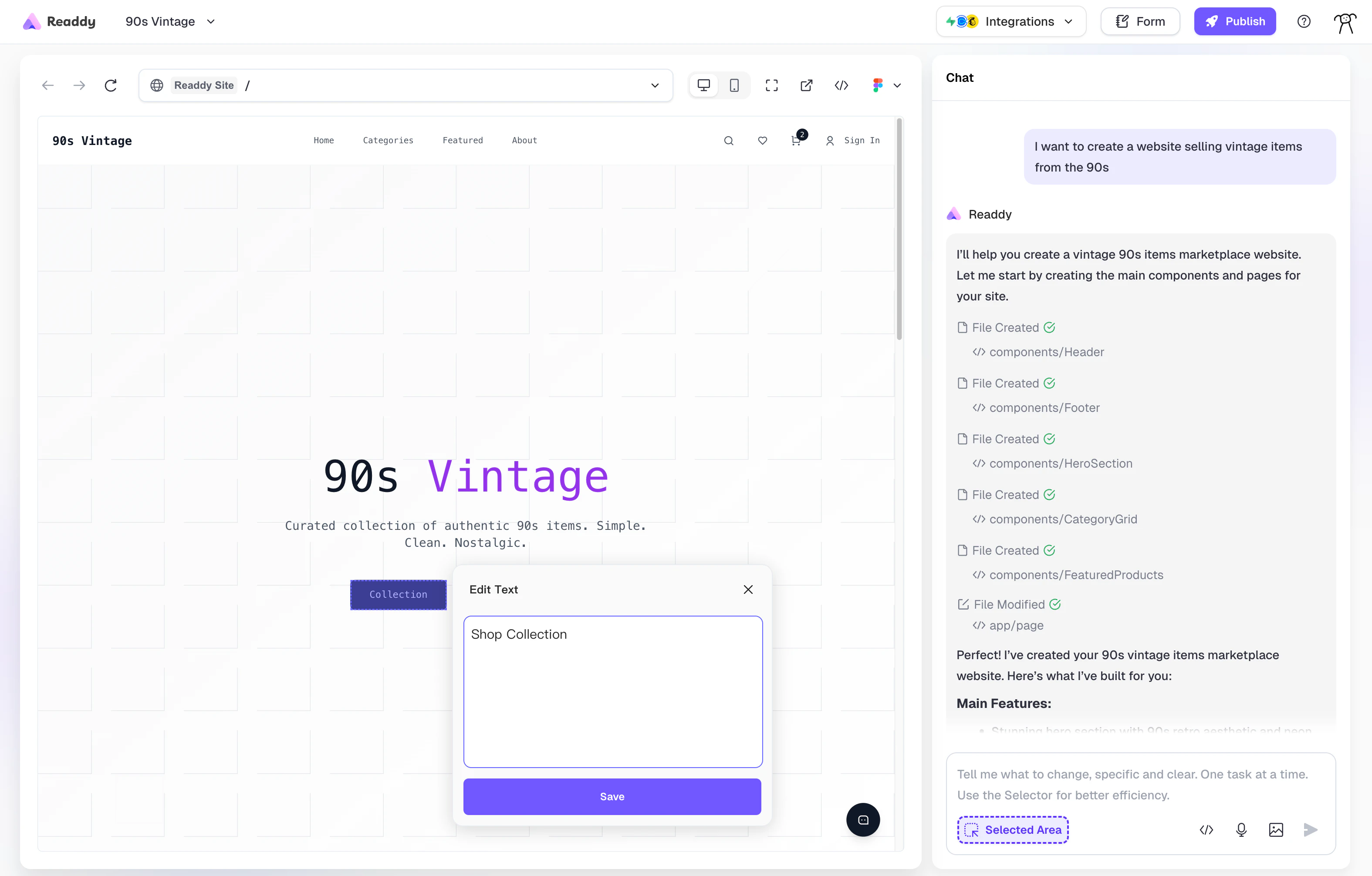1372x876 pixels.
Task: Click the preview vertical scrollbar
Action: pyautogui.click(x=899, y=228)
